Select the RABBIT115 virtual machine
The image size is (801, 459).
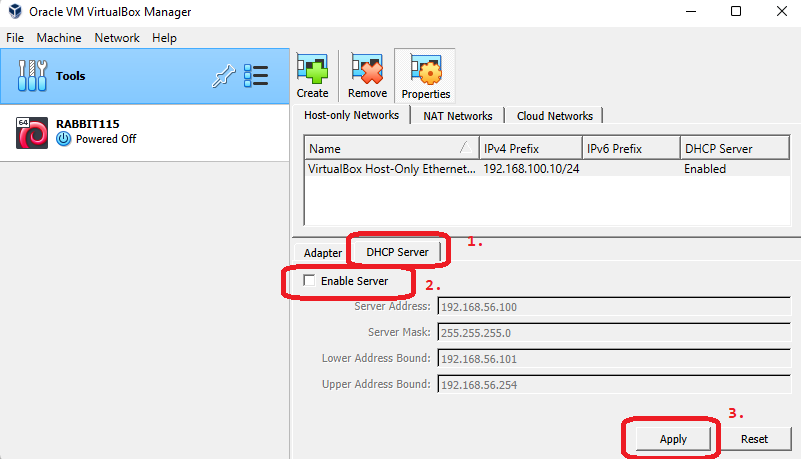point(145,133)
